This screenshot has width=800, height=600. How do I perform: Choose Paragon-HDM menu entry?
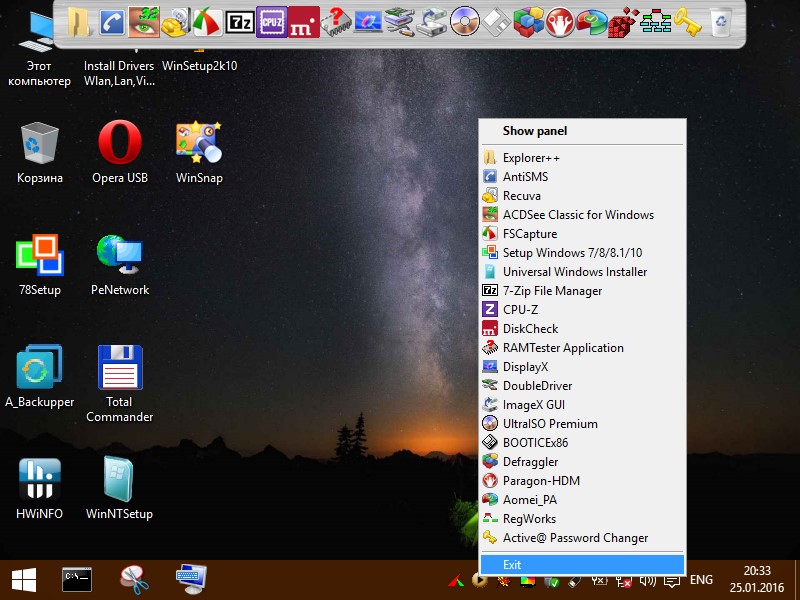click(x=582, y=481)
